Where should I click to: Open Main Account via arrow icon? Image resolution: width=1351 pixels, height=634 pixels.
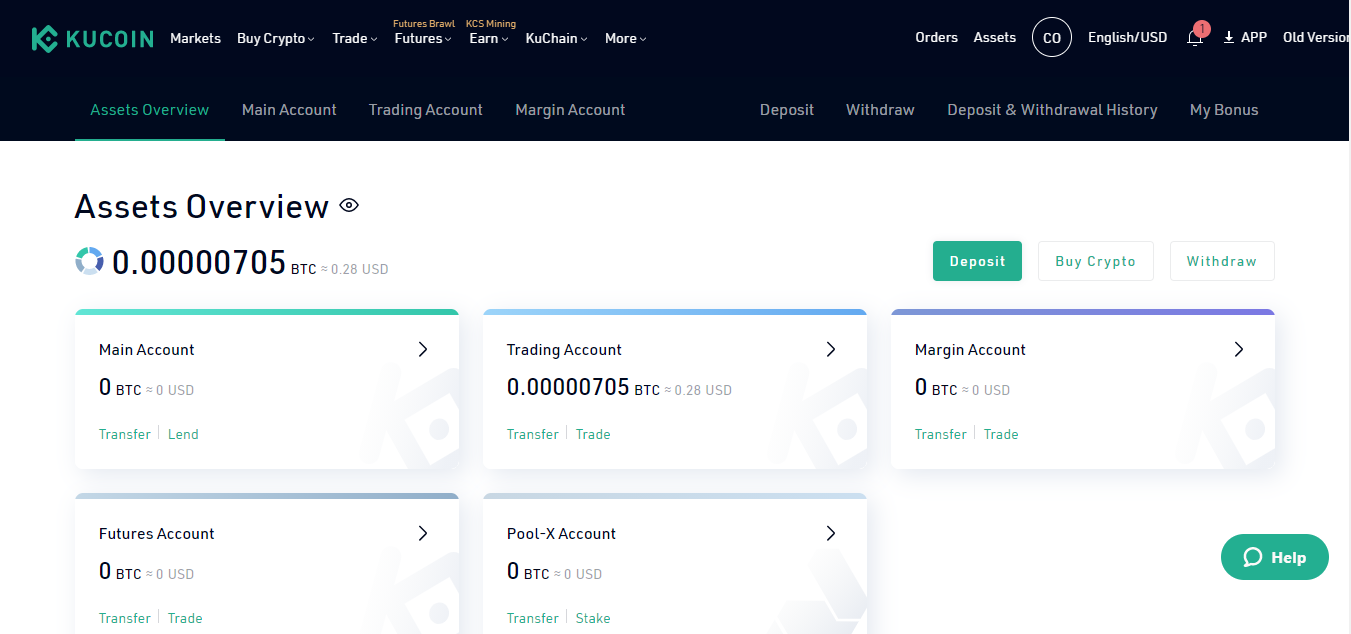click(x=423, y=349)
